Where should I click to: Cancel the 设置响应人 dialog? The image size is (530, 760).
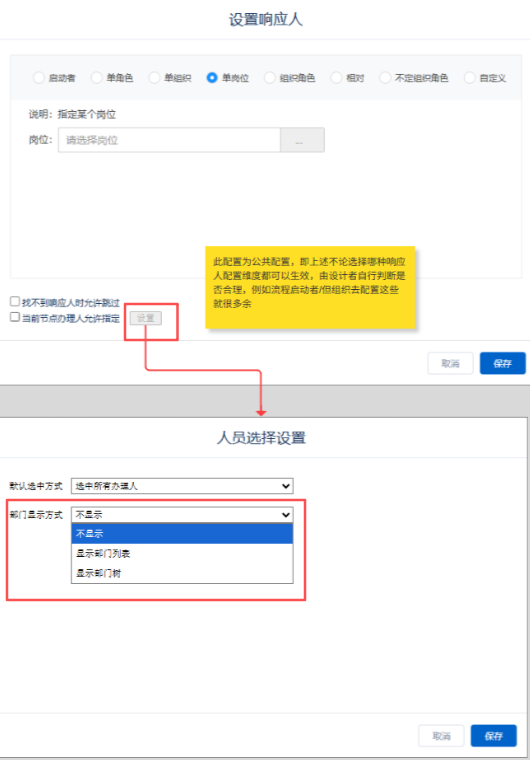tap(450, 364)
